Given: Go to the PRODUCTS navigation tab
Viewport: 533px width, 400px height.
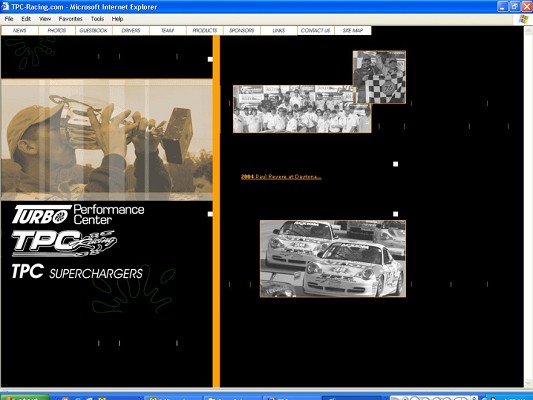Looking at the screenshot, I should pyautogui.click(x=205, y=31).
